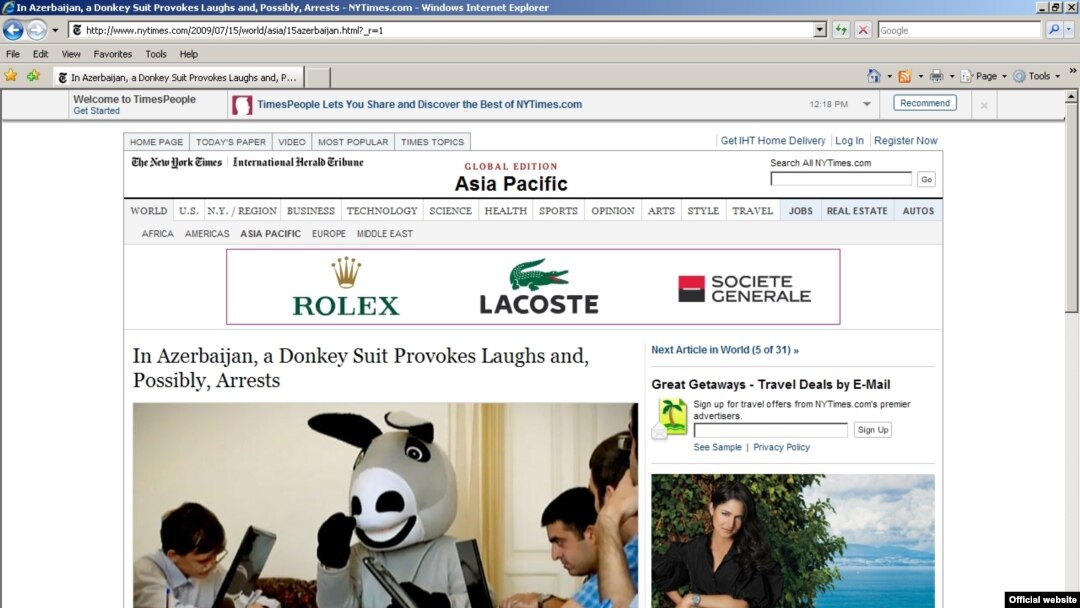Click the Rolex ad logo
Viewport: 1080px width, 608px height.
(x=346, y=287)
